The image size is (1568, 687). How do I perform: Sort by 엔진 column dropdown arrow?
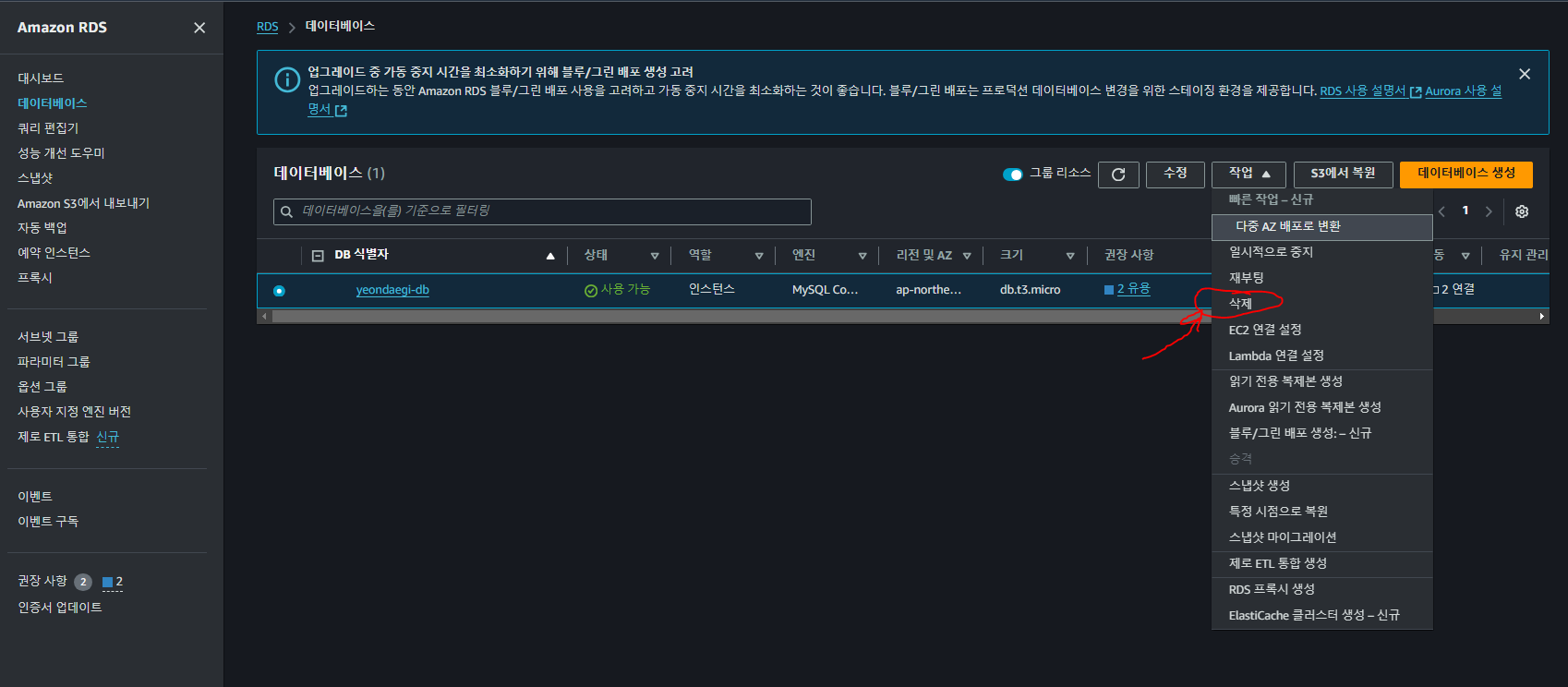(862, 256)
